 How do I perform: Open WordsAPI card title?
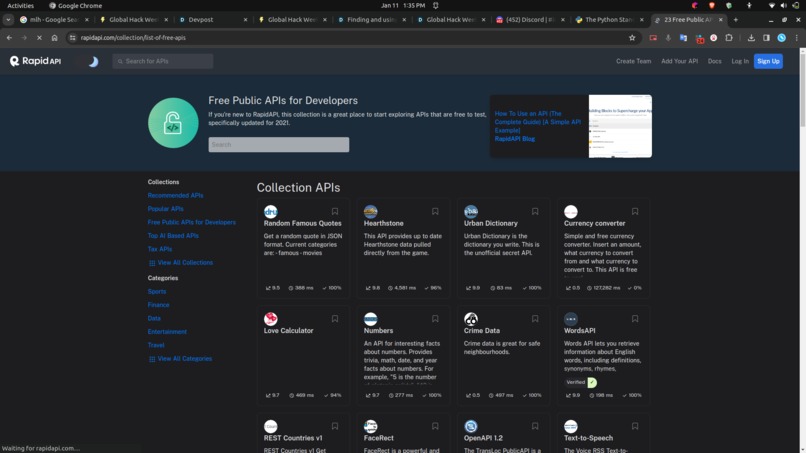[x=579, y=331]
